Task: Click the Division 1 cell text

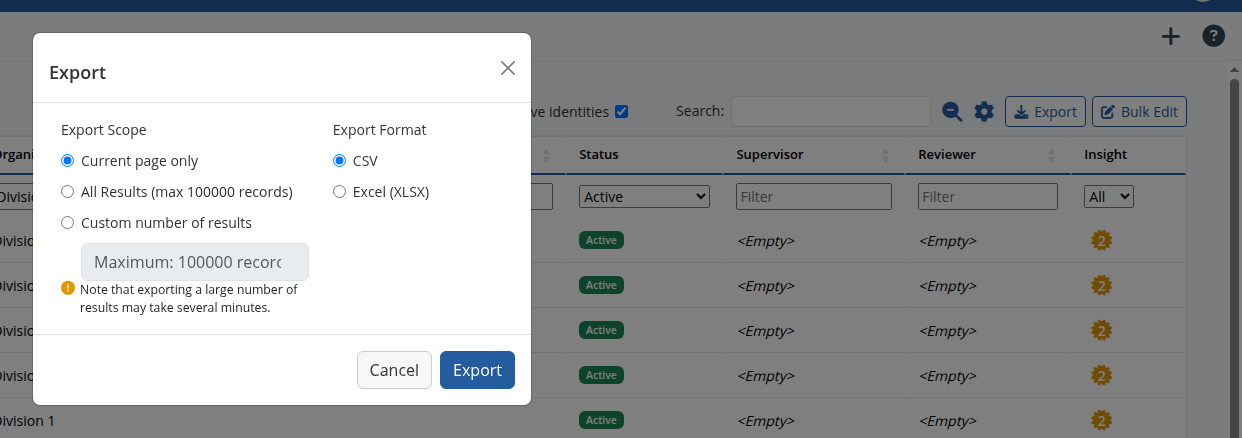Action: tap(27, 421)
